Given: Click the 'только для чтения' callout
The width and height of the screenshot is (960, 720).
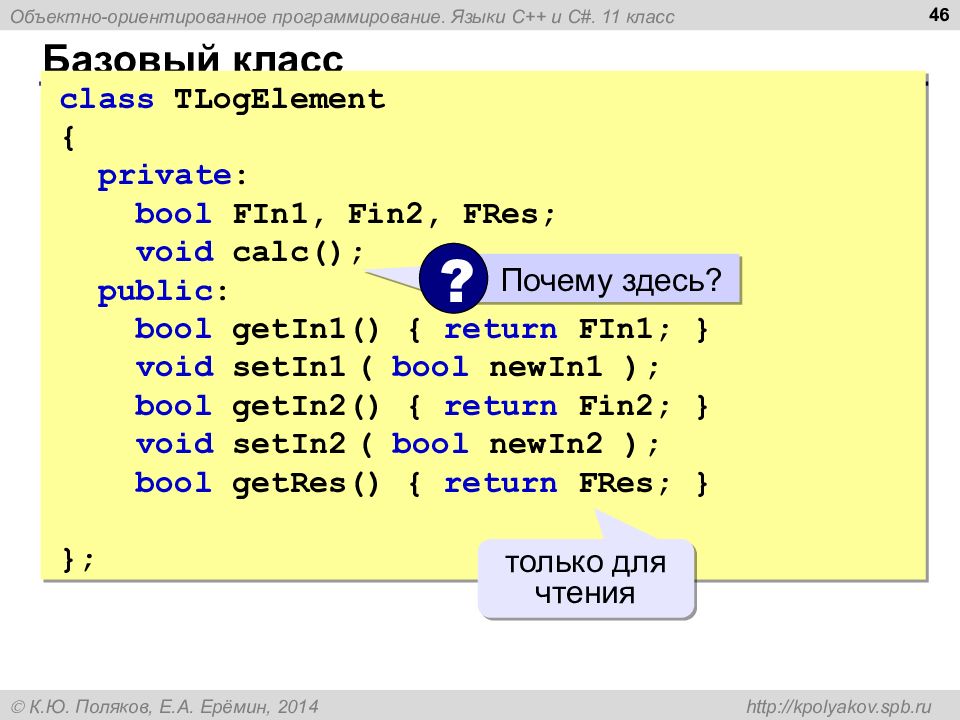Looking at the screenshot, I should pos(586,578).
